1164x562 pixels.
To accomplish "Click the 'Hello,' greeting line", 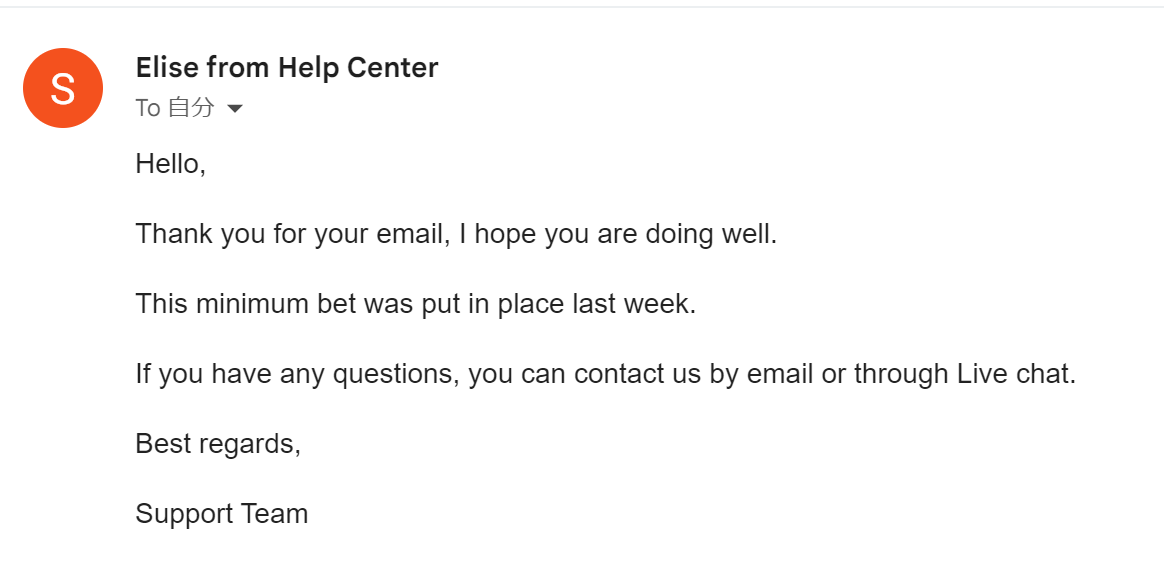I will coord(170,164).
